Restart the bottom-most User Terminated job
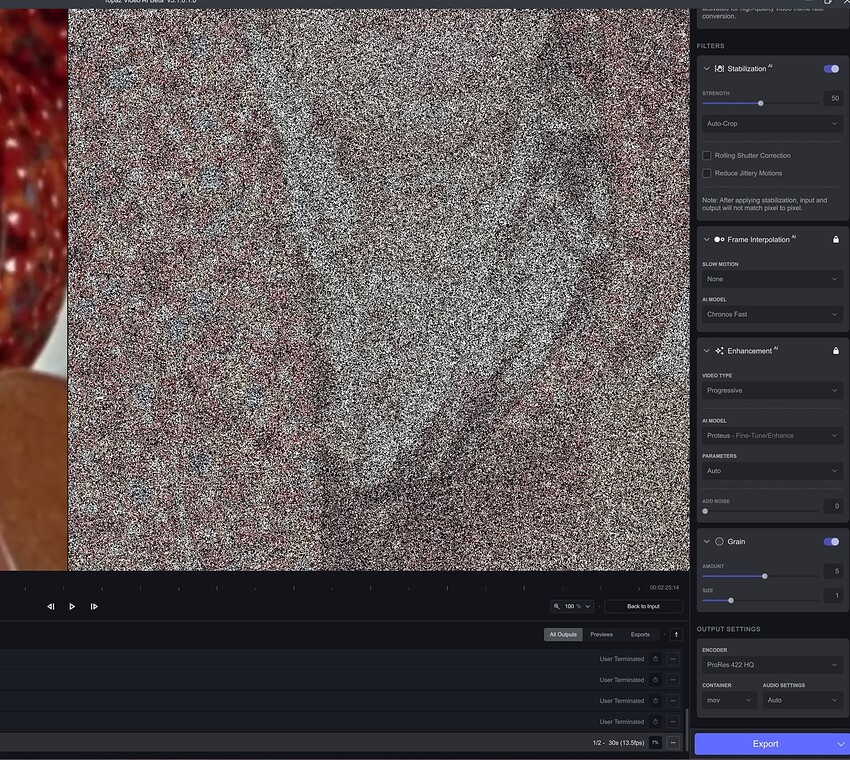The height and width of the screenshot is (760, 850). pyautogui.click(x=655, y=722)
